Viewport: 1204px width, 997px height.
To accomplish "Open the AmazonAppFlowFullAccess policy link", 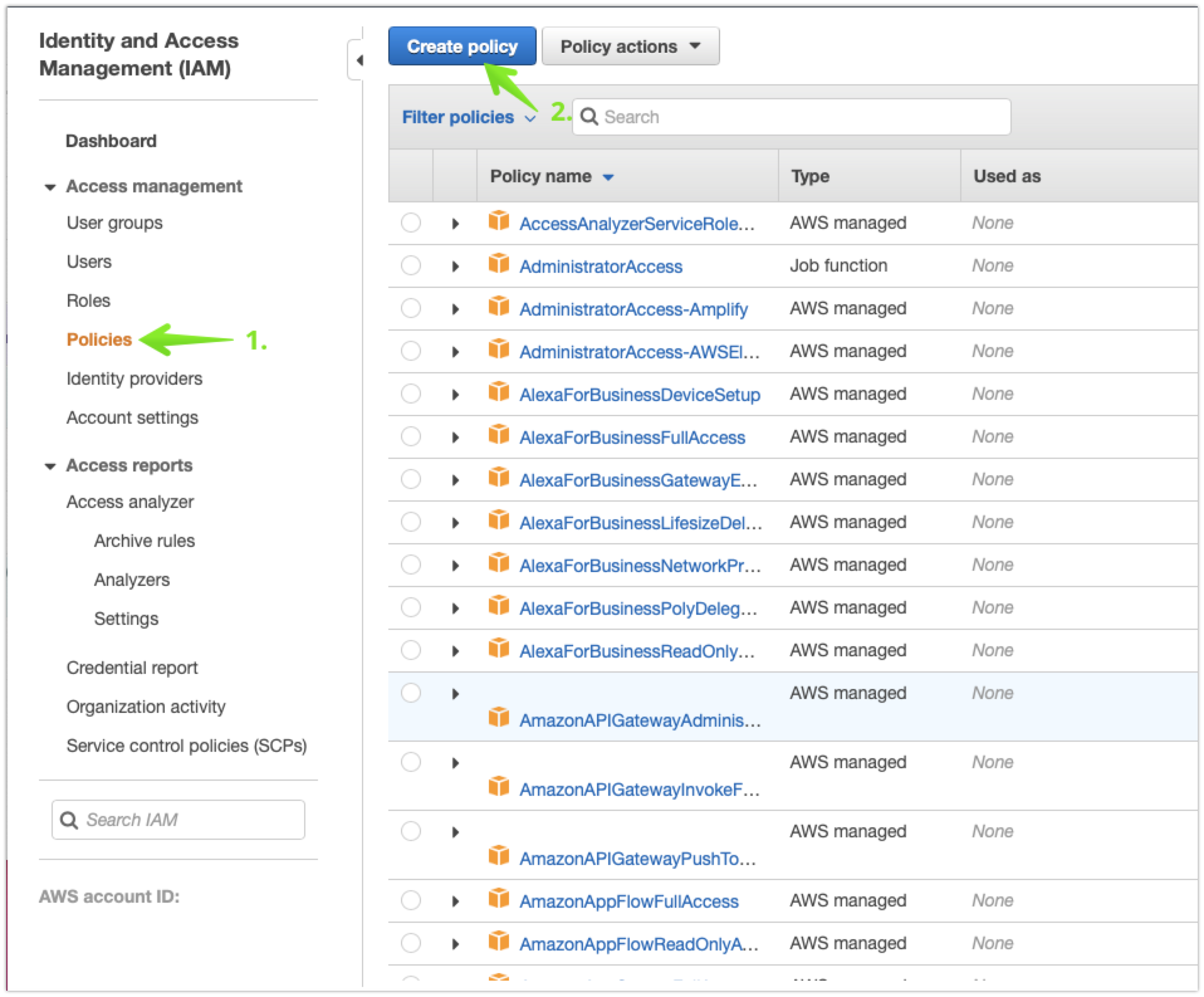I will coord(629,901).
